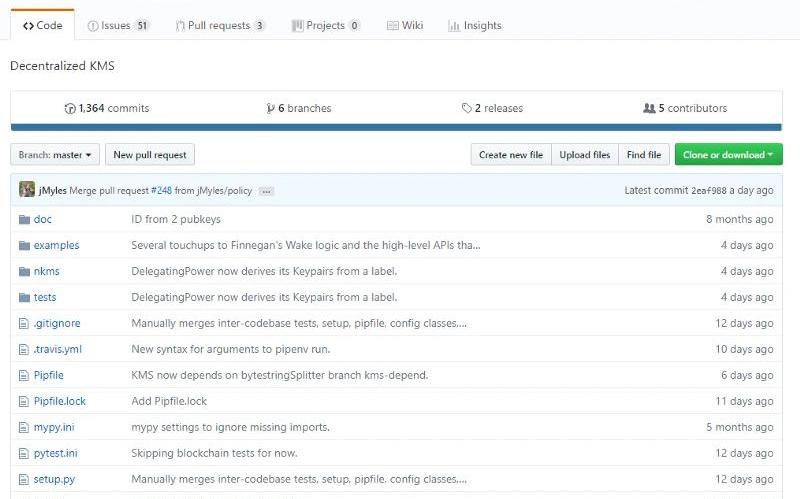View the 6 branches
This screenshot has width=800, height=499.
click(x=299, y=108)
